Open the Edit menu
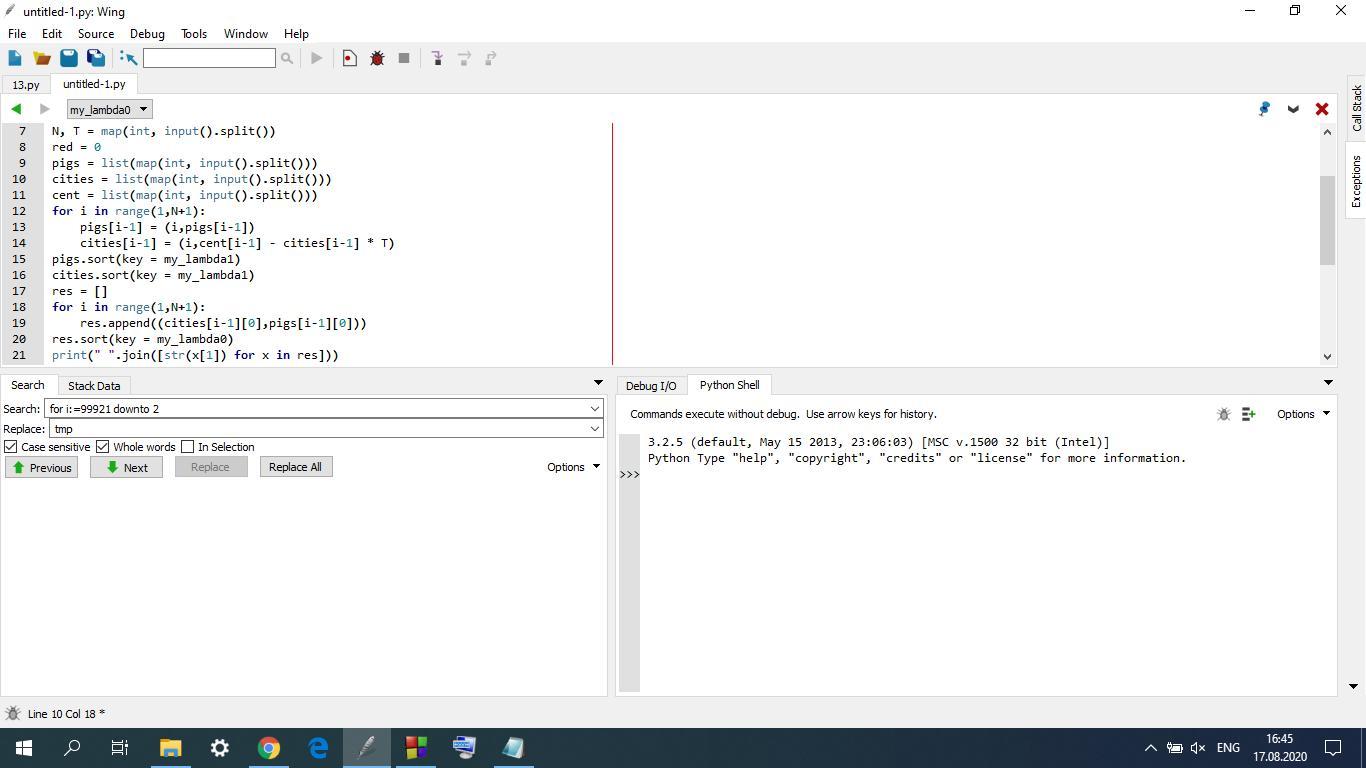Viewport: 1366px width, 768px height. [52, 33]
